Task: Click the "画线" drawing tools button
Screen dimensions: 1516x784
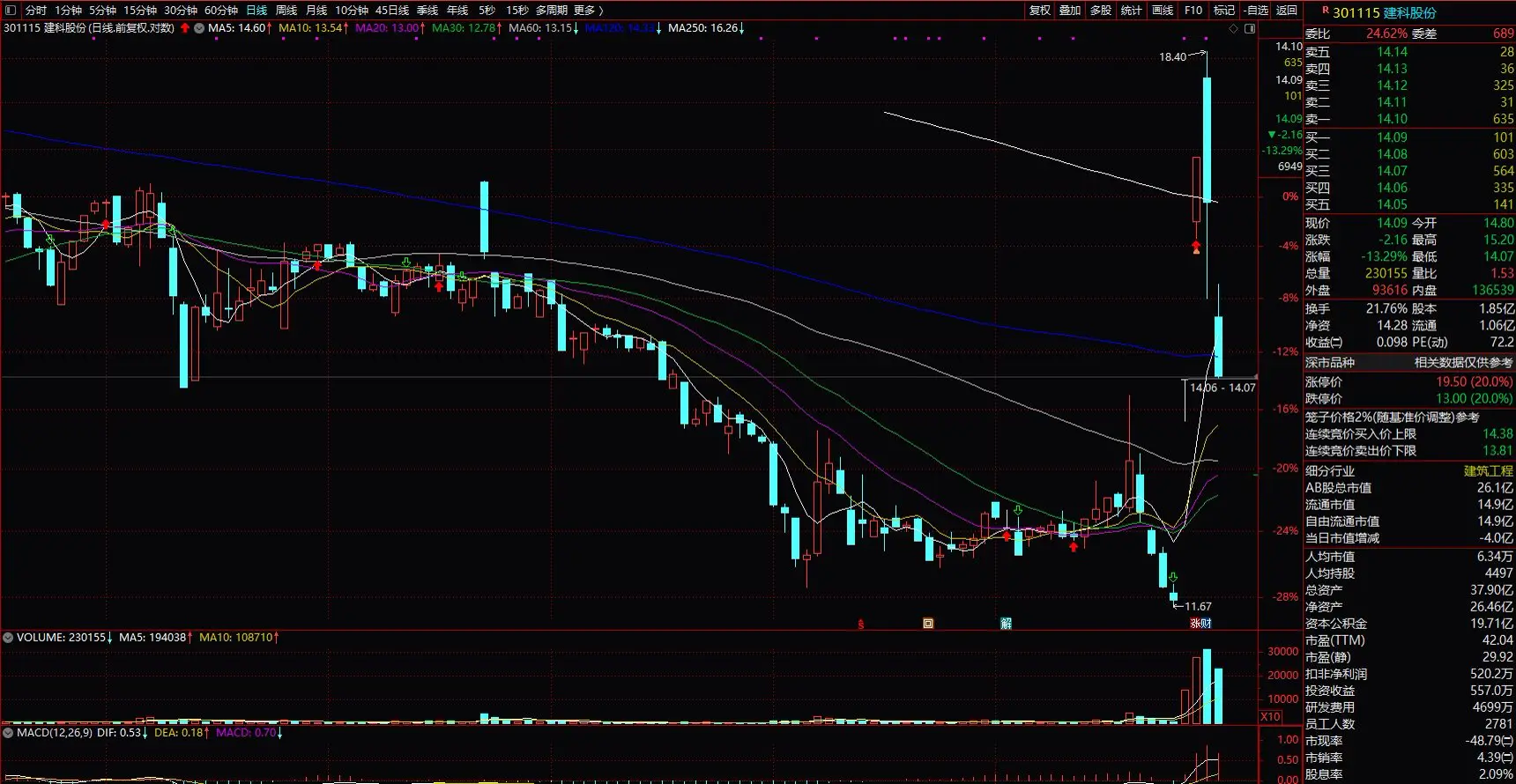Action: tap(1163, 11)
